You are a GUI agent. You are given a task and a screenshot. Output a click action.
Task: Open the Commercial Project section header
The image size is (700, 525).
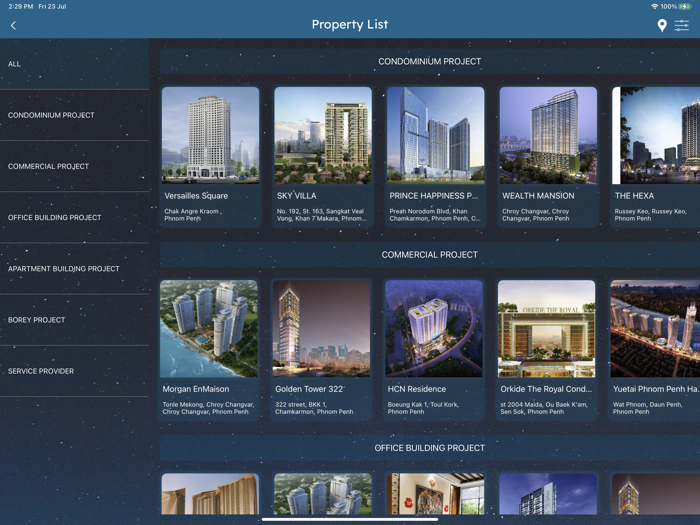pos(429,254)
